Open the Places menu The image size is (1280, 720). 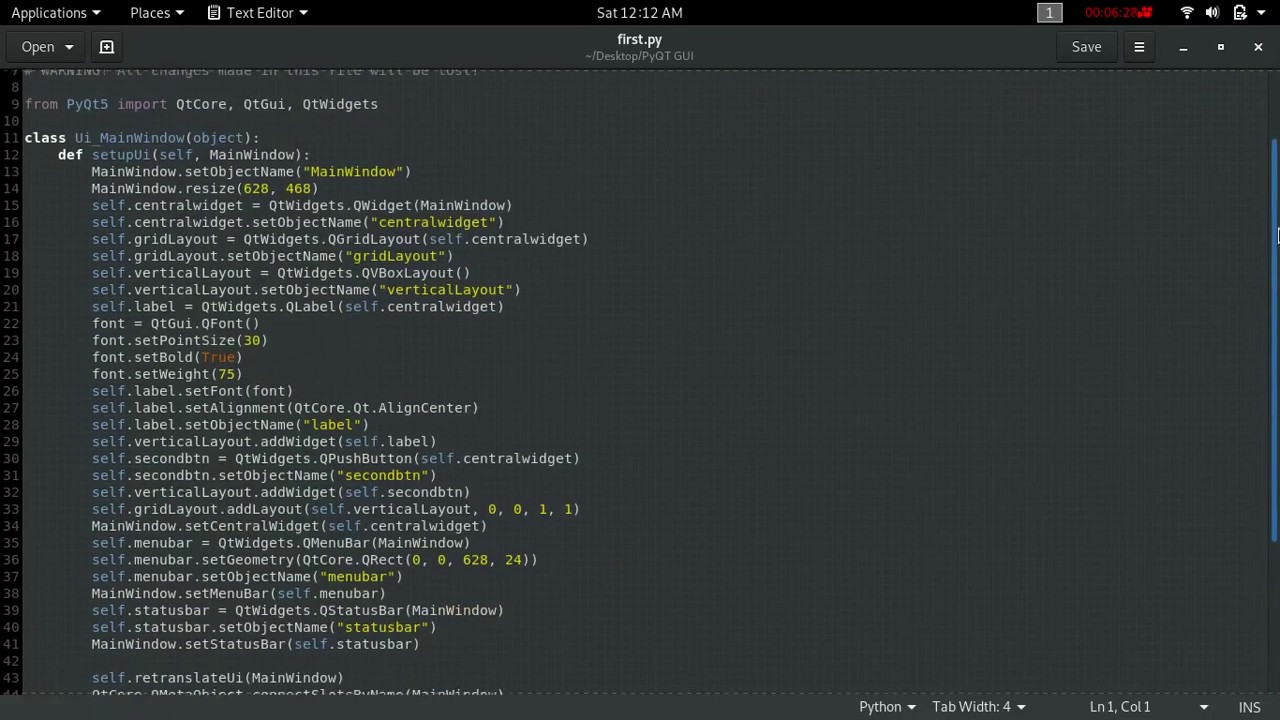[x=157, y=13]
